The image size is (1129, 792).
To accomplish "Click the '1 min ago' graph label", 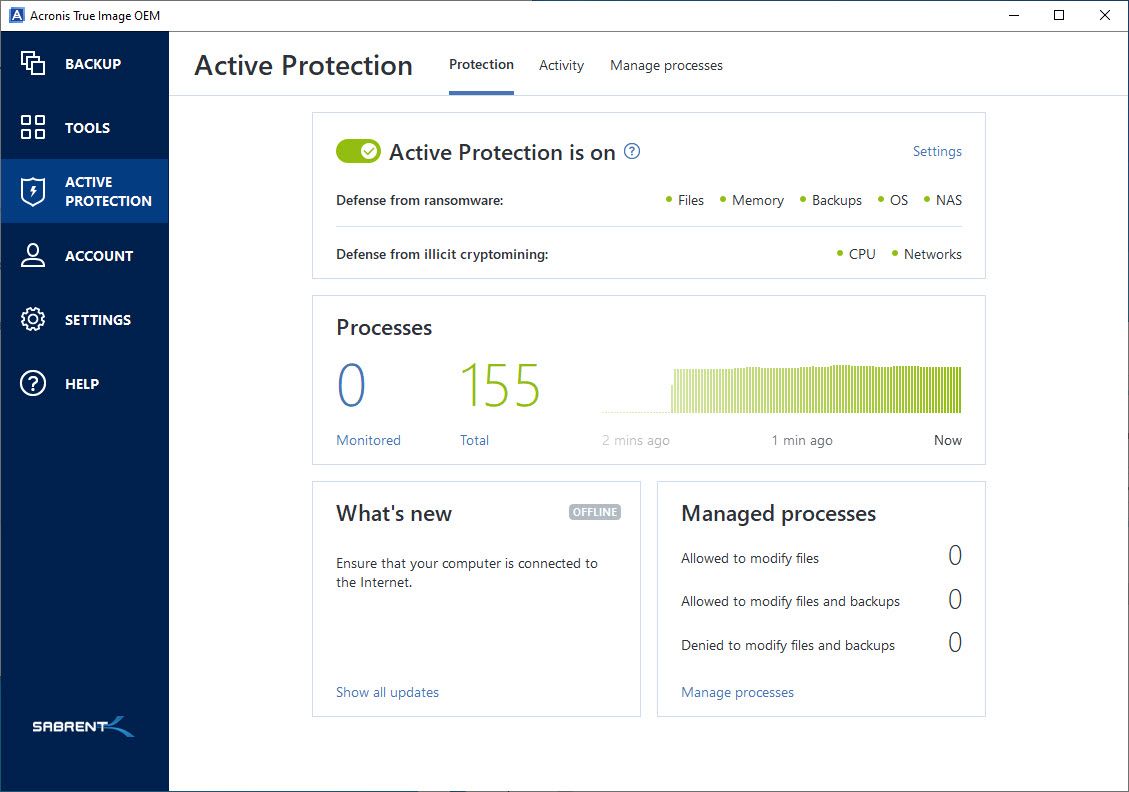I will 801,440.
